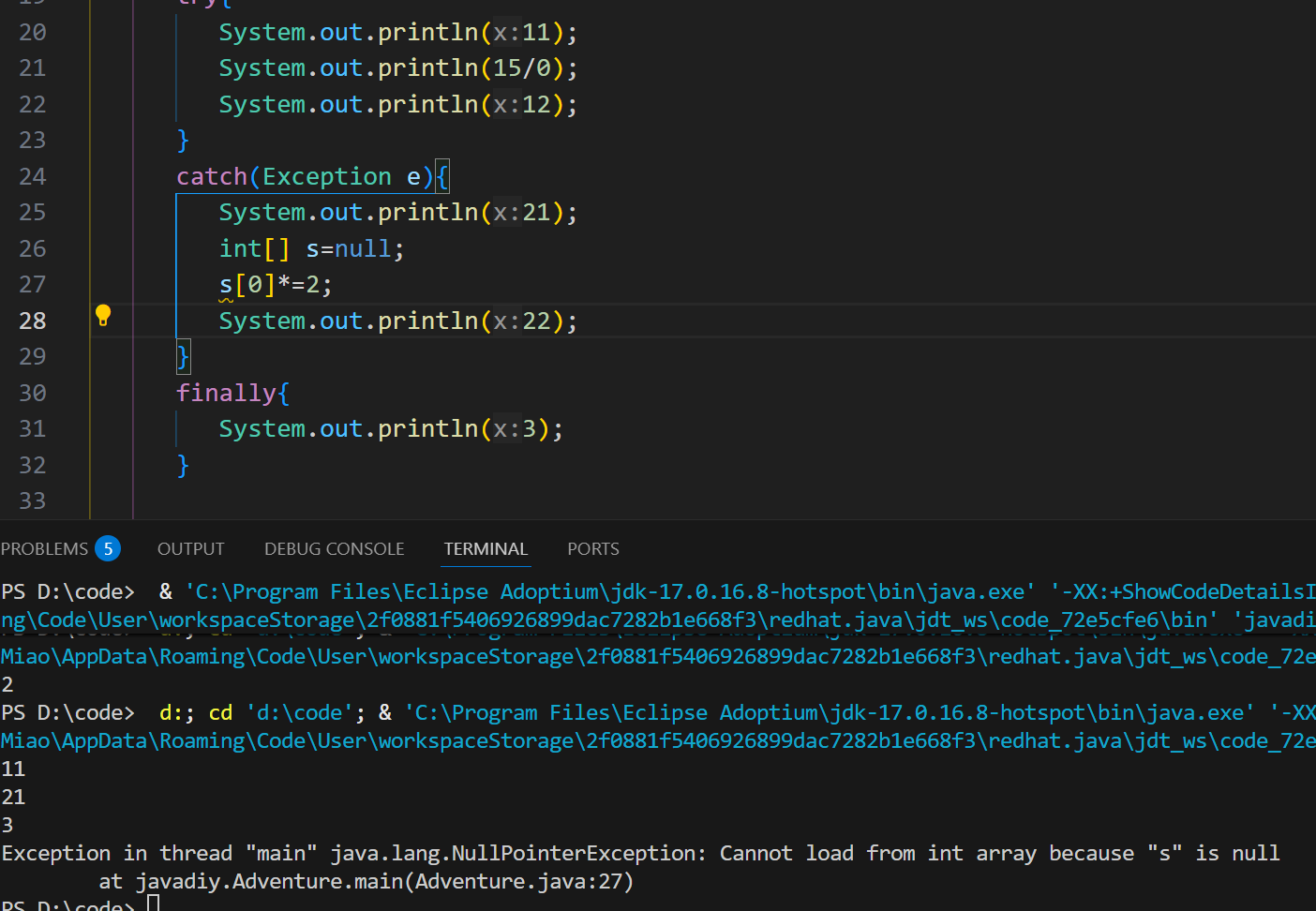
Task: Click the 15/0 expression on line 21
Action: [522, 68]
